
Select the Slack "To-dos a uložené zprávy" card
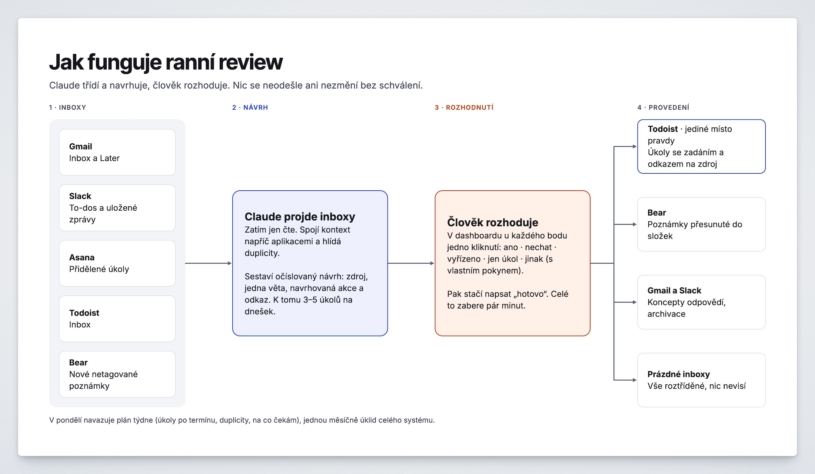click(x=117, y=208)
